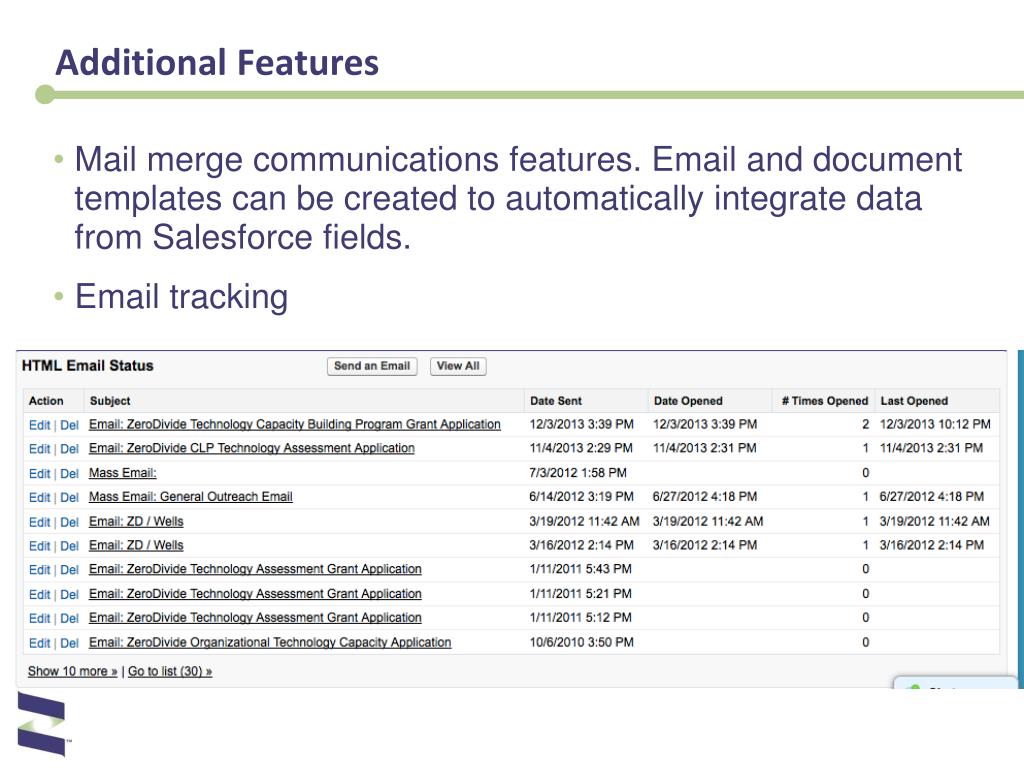Open ZeroDivide Organizational Technology Capacity Application email
The width and height of the screenshot is (1024, 768).
tap(270, 643)
